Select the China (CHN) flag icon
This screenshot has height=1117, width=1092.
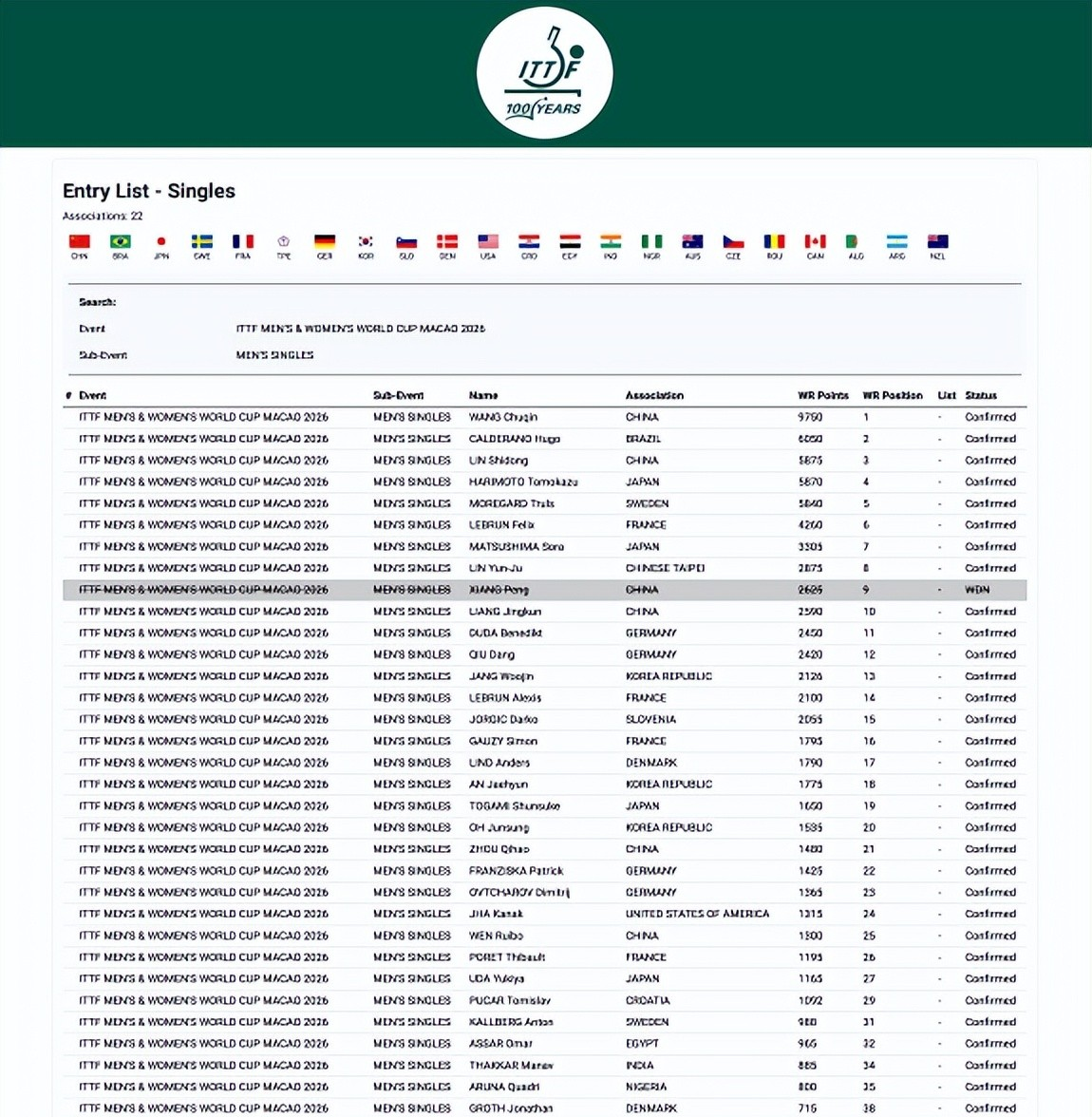coord(80,241)
